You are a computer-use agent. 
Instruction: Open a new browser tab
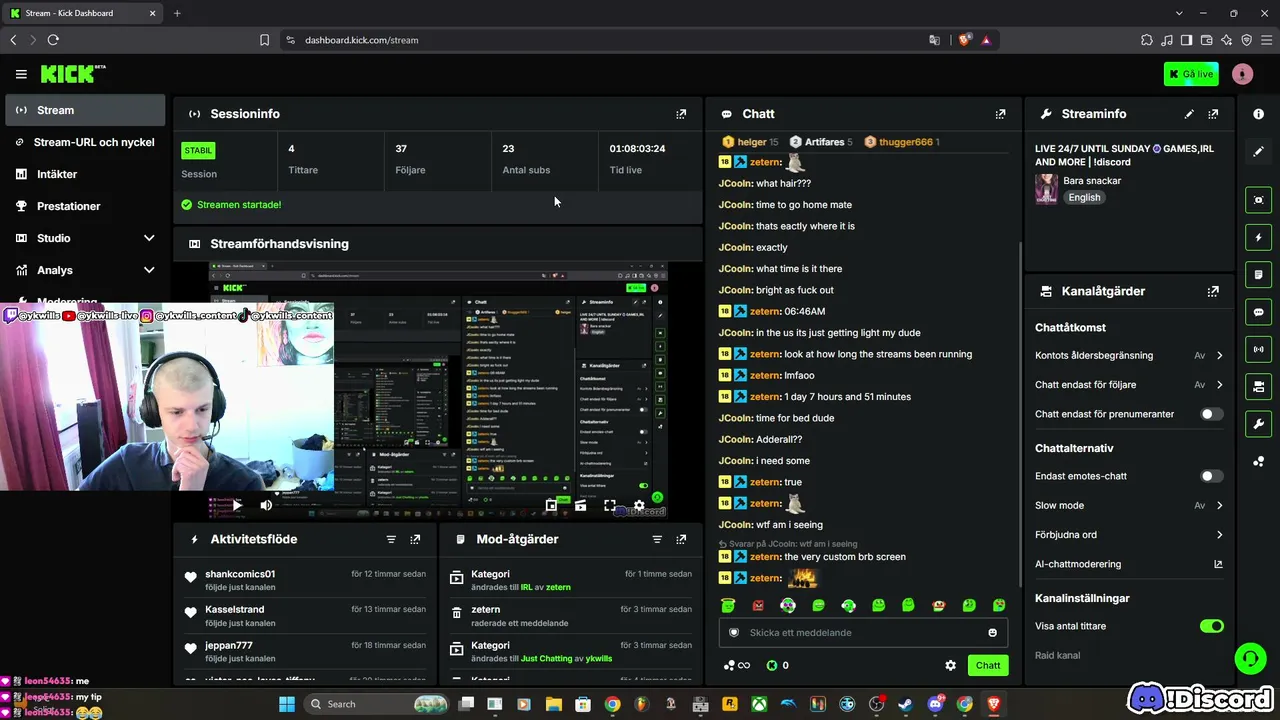(177, 13)
